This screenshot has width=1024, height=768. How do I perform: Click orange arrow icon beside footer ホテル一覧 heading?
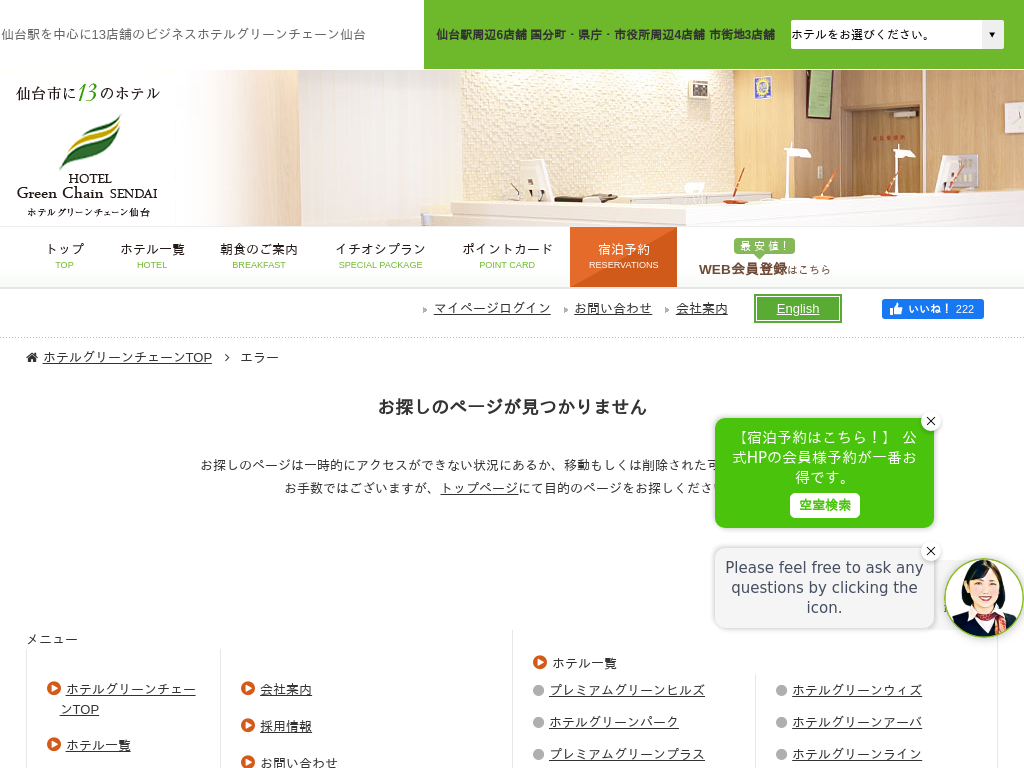click(539, 662)
